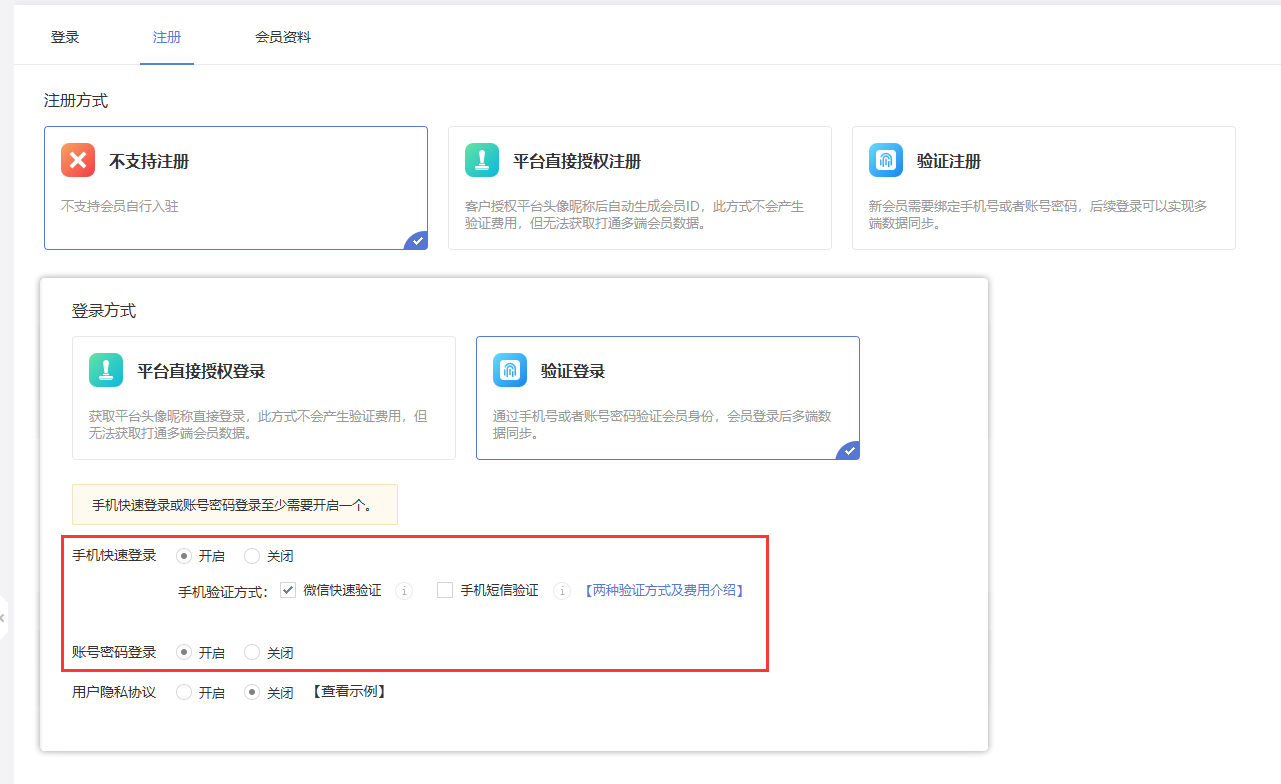Click the green stamp icon for 平台直接授权注册
Screen dimensions: 1281x784
tap(482, 160)
